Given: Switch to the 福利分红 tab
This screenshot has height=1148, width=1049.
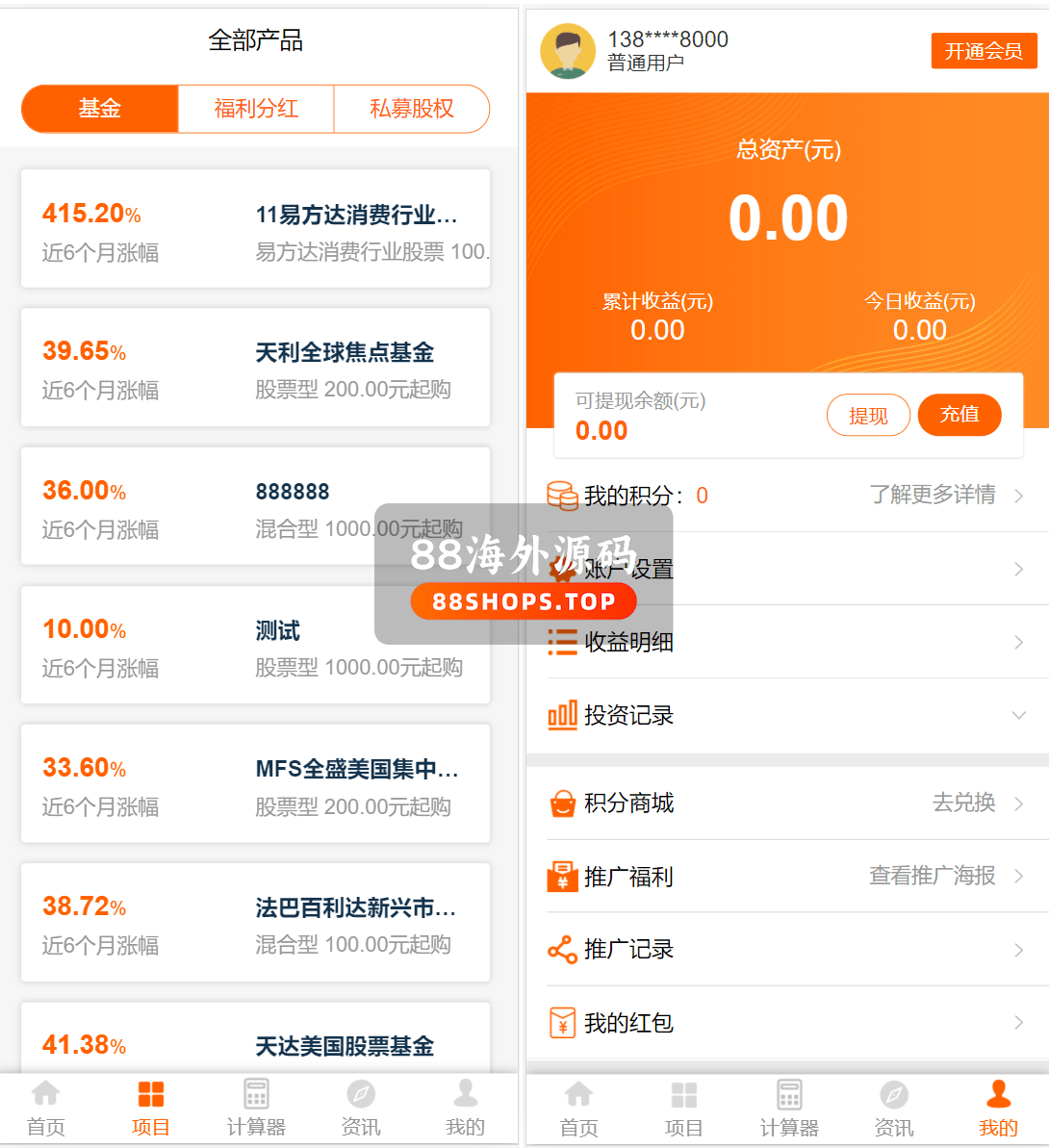Looking at the screenshot, I should click(256, 109).
